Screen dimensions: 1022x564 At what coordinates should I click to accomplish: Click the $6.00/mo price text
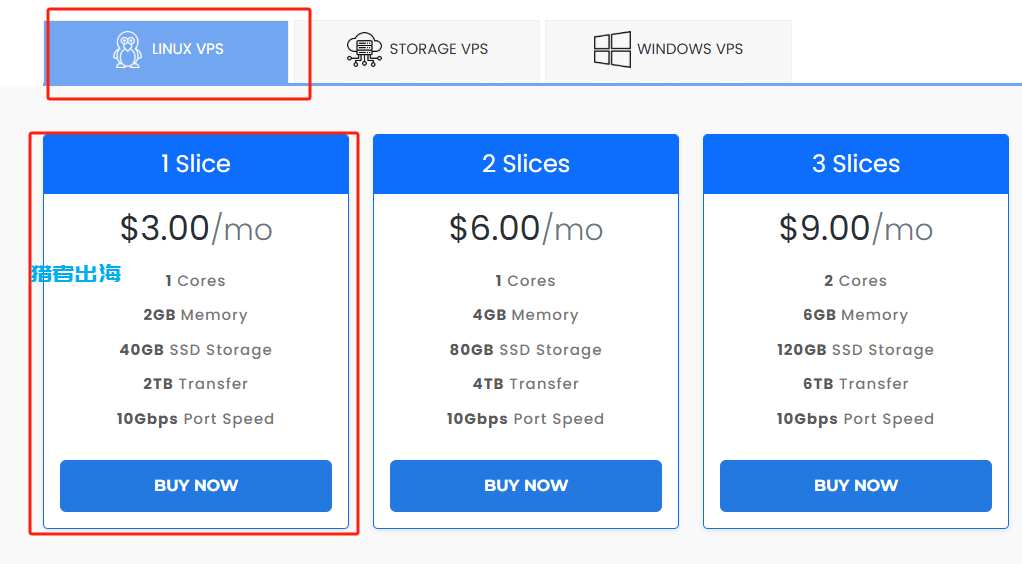[526, 229]
